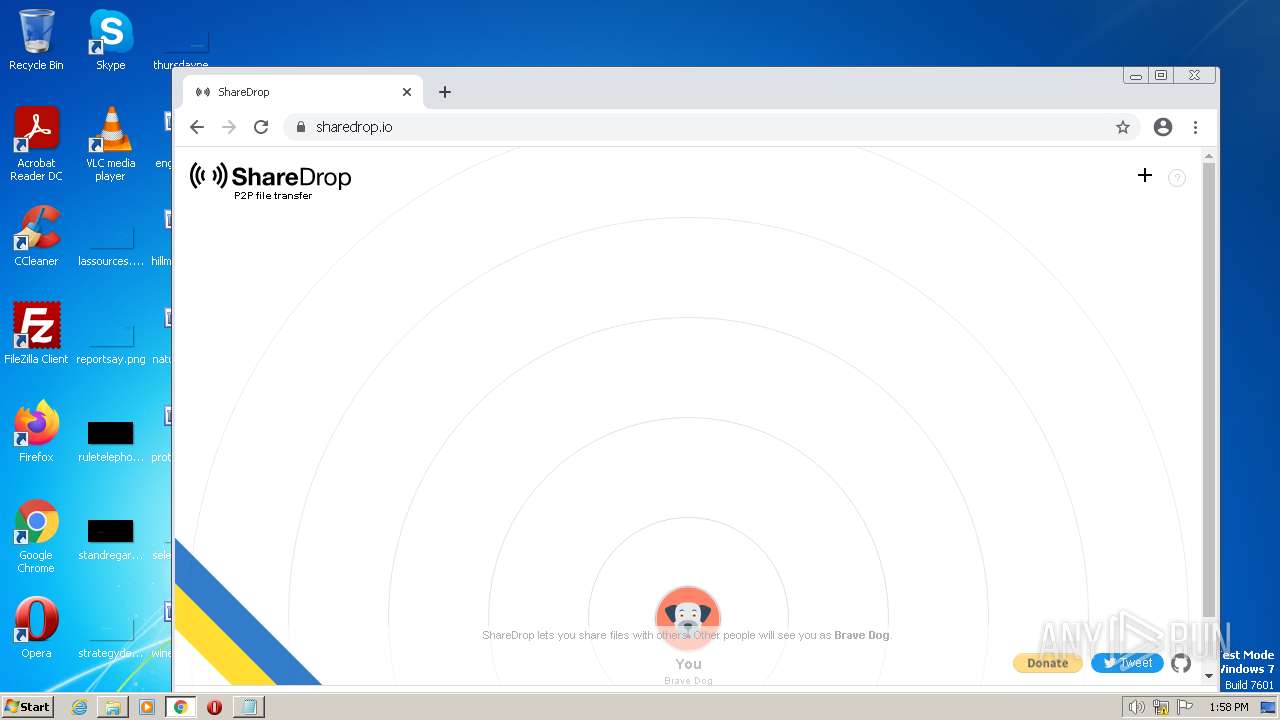The width and height of the screenshot is (1280, 720).
Task: Open Acrobat Reader DC shortcut
Action: pos(36,144)
